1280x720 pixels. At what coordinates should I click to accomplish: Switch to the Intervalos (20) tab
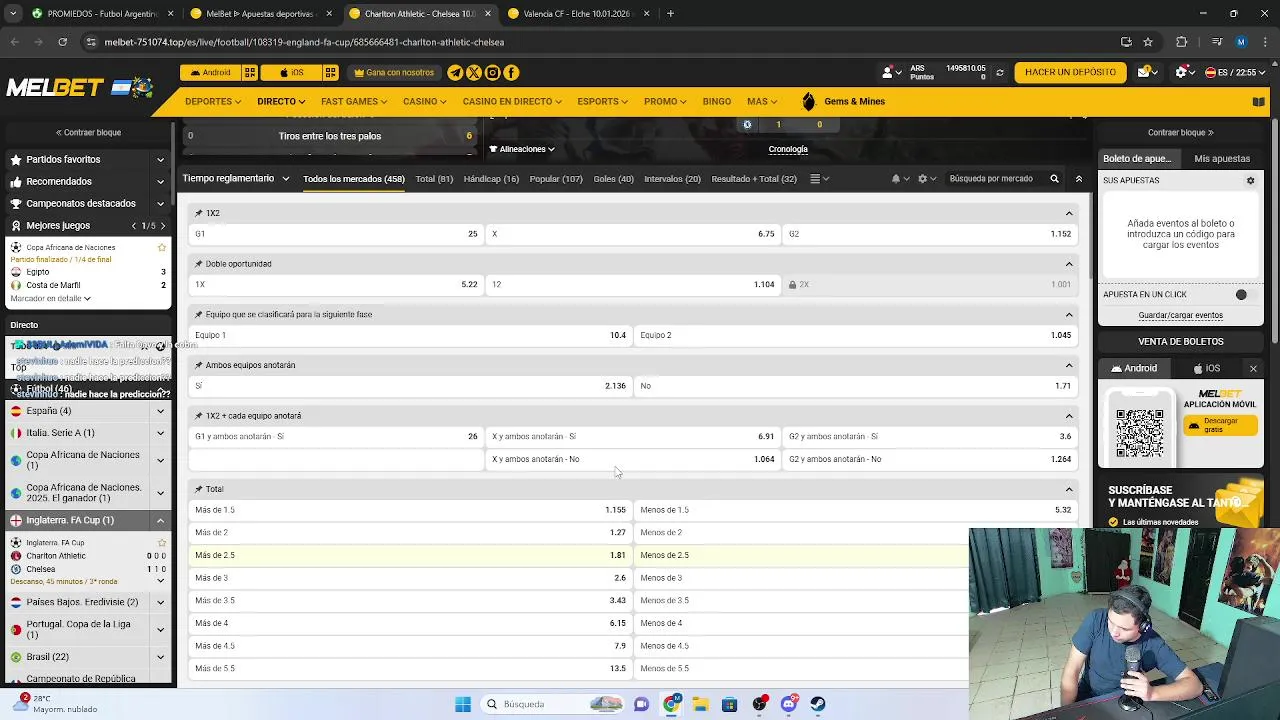[x=672, y=179]
